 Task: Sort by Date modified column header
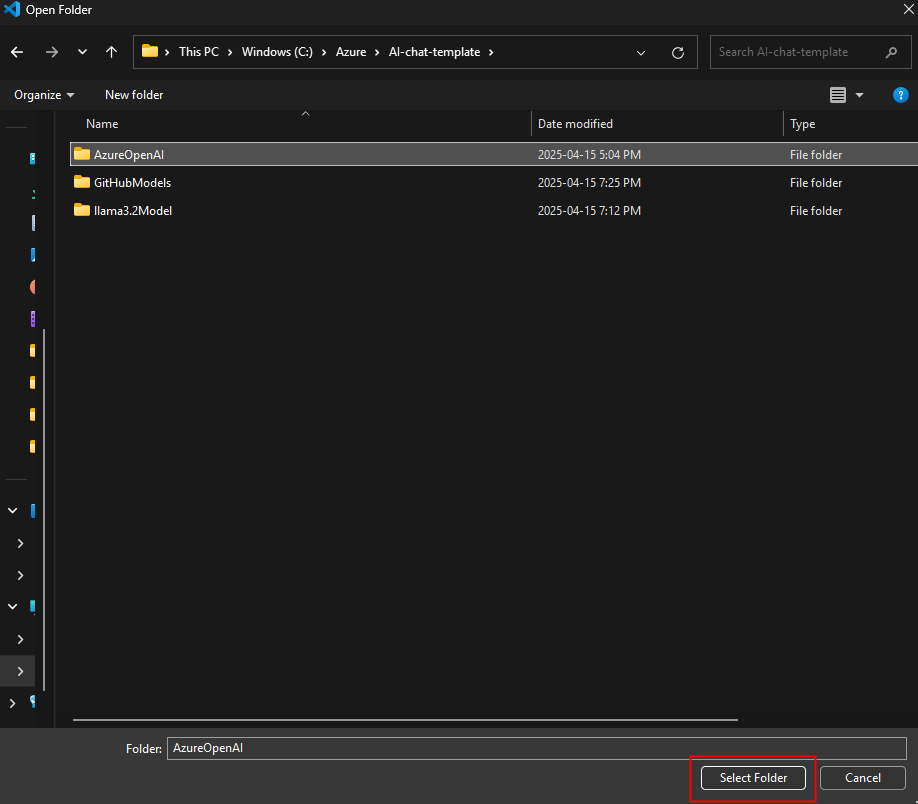point(575,124)
